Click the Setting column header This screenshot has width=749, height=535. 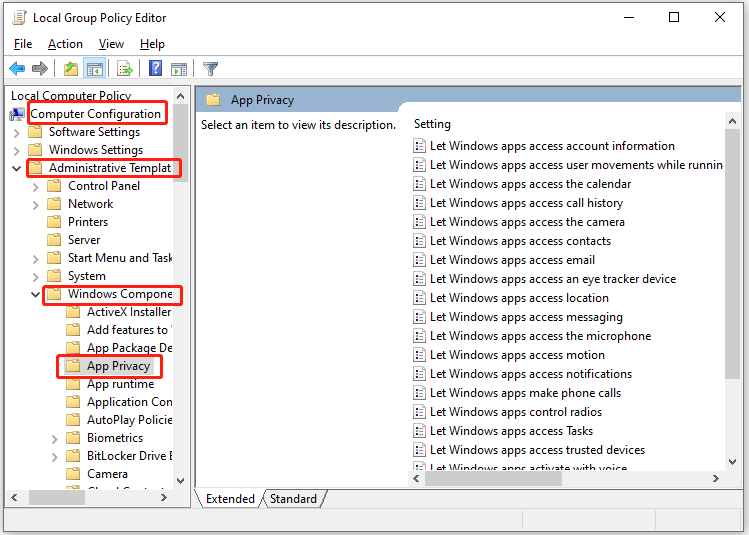pyautogui.click(x=432, y=124)
